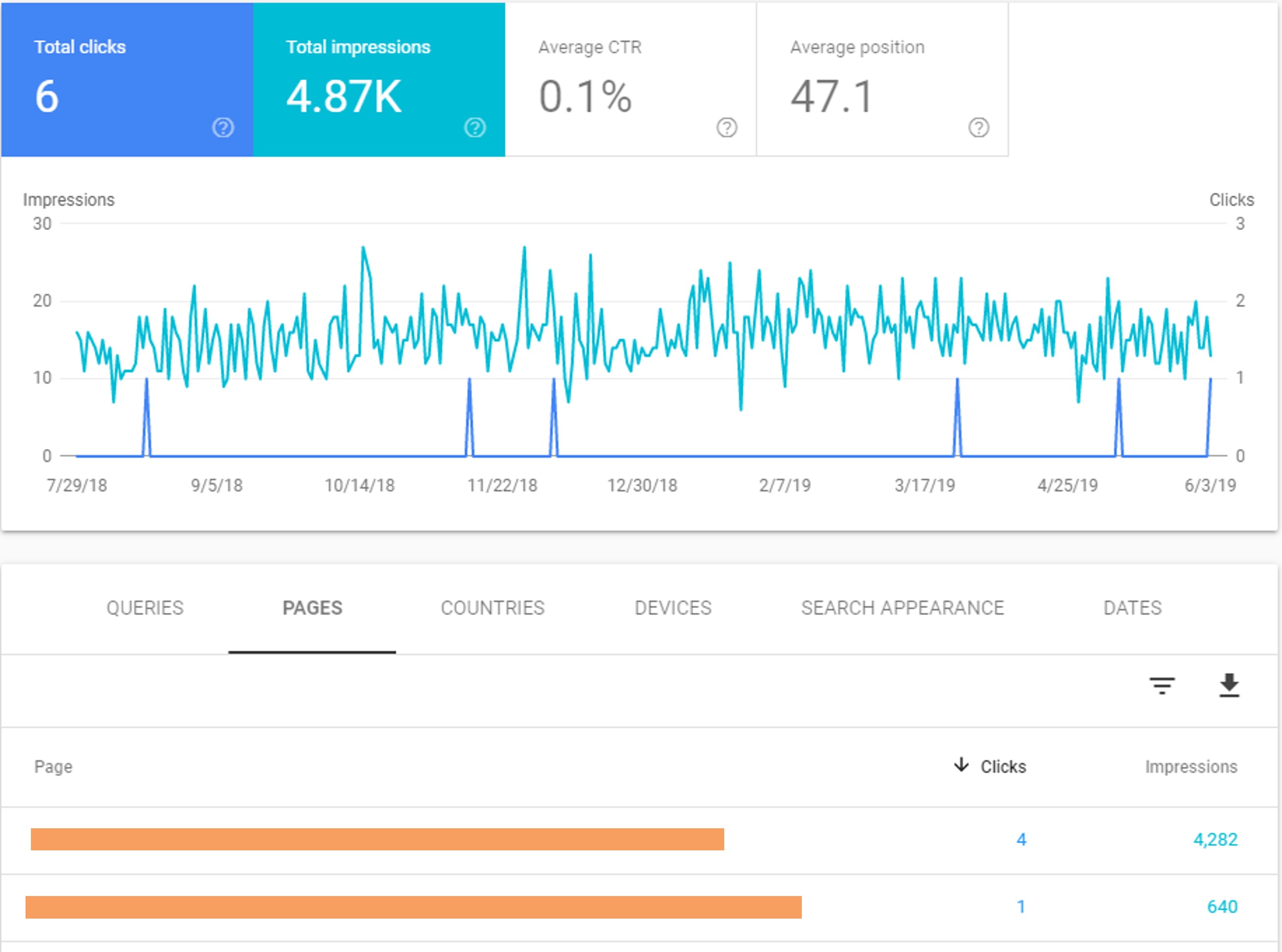Click the Clicks sort arrow icon
This screenshot has width=1282, height=952.
click(x=960, y=765)
